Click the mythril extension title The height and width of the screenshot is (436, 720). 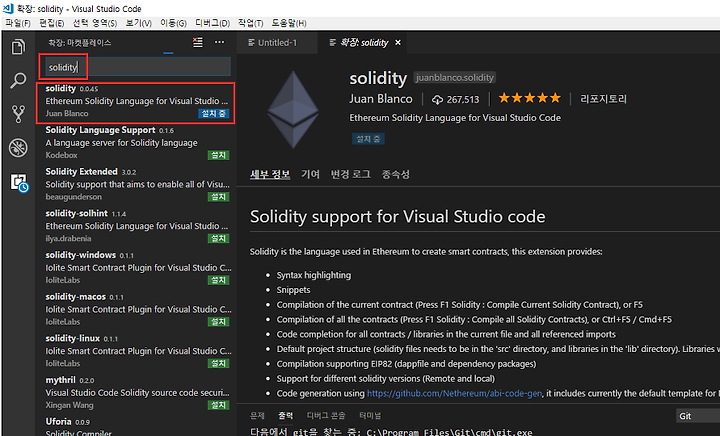tap(60, 380)
